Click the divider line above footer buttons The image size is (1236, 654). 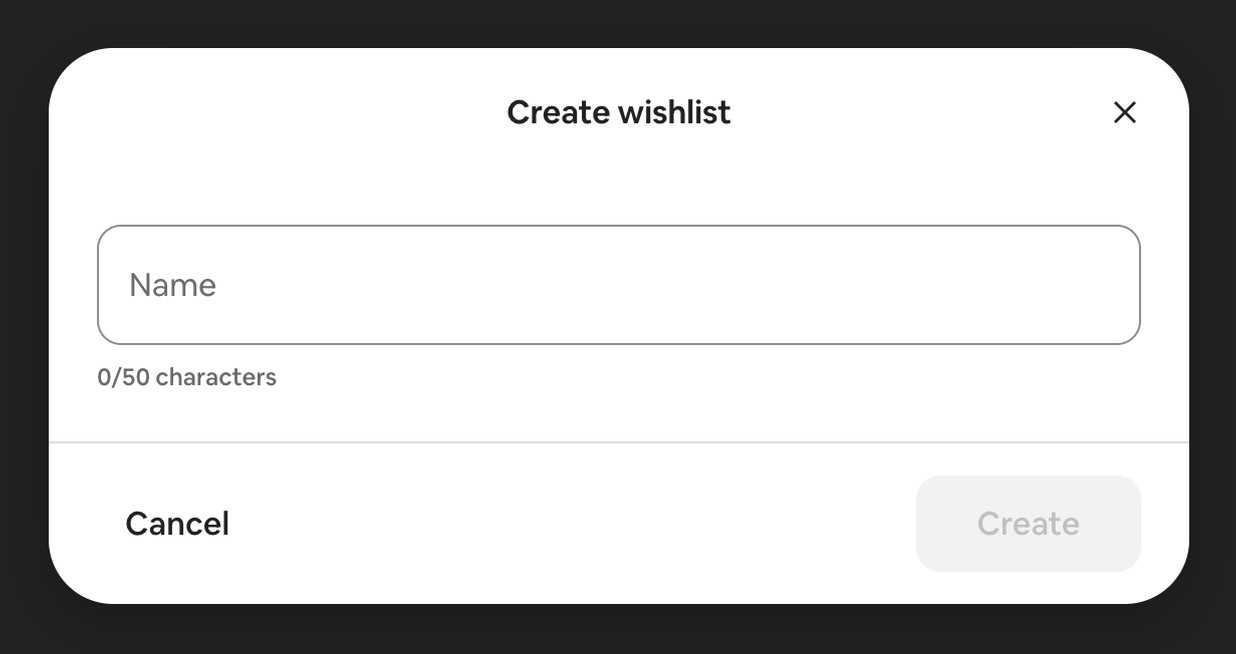618,442
